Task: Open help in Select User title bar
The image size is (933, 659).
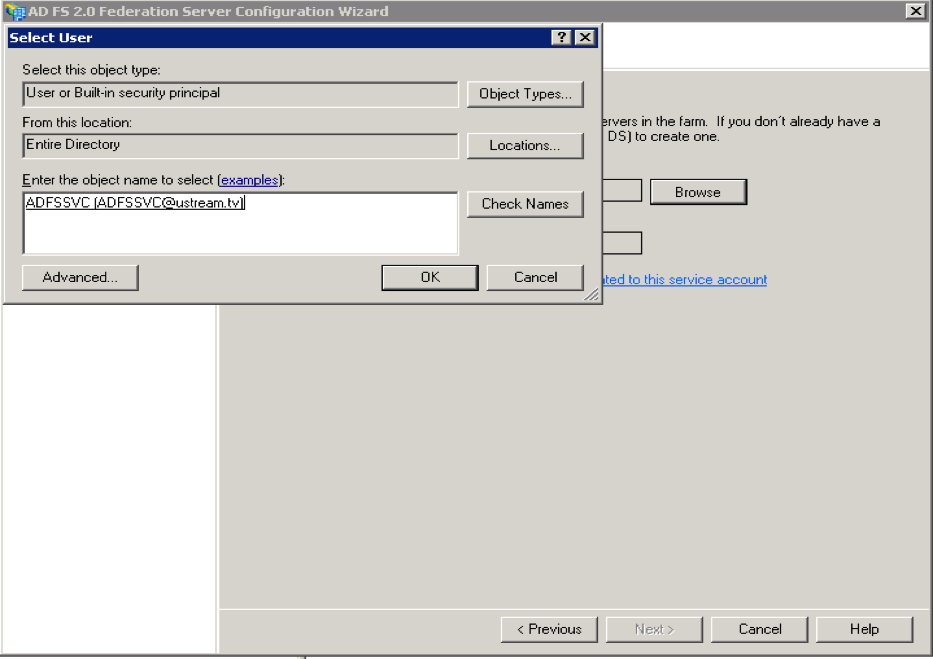Action: pyautogui.click(x=561, y=37)
